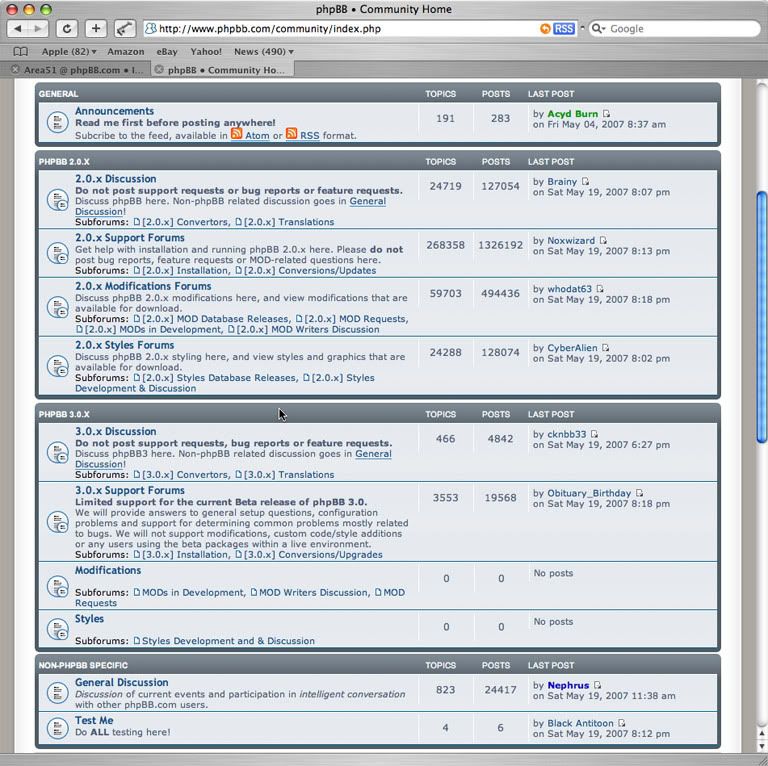Open the Amazon bookmark
Image resolution: width=768 pixels, height=766 pixels.
point(126,51)
